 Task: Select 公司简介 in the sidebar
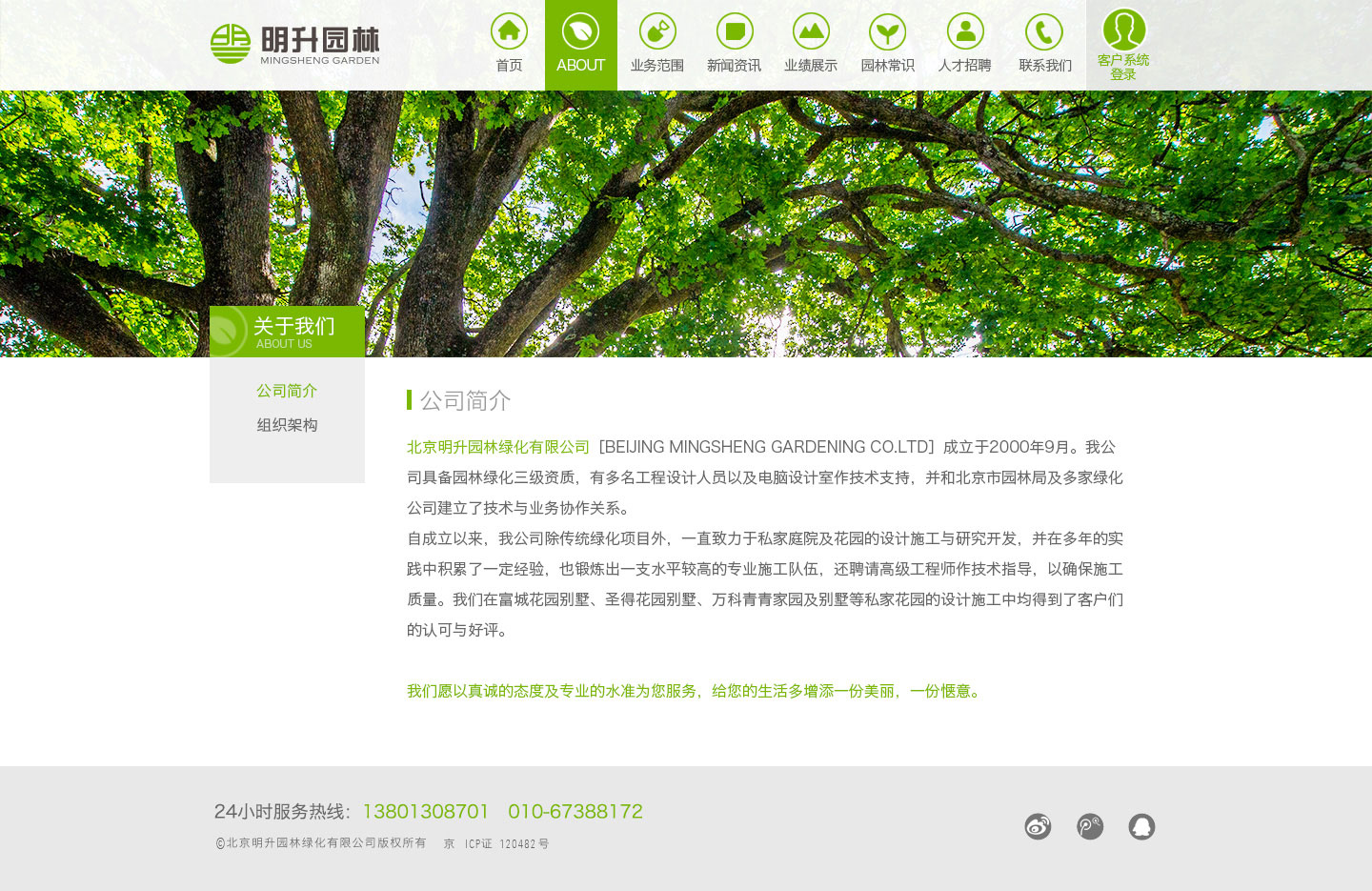click(287, 391)
